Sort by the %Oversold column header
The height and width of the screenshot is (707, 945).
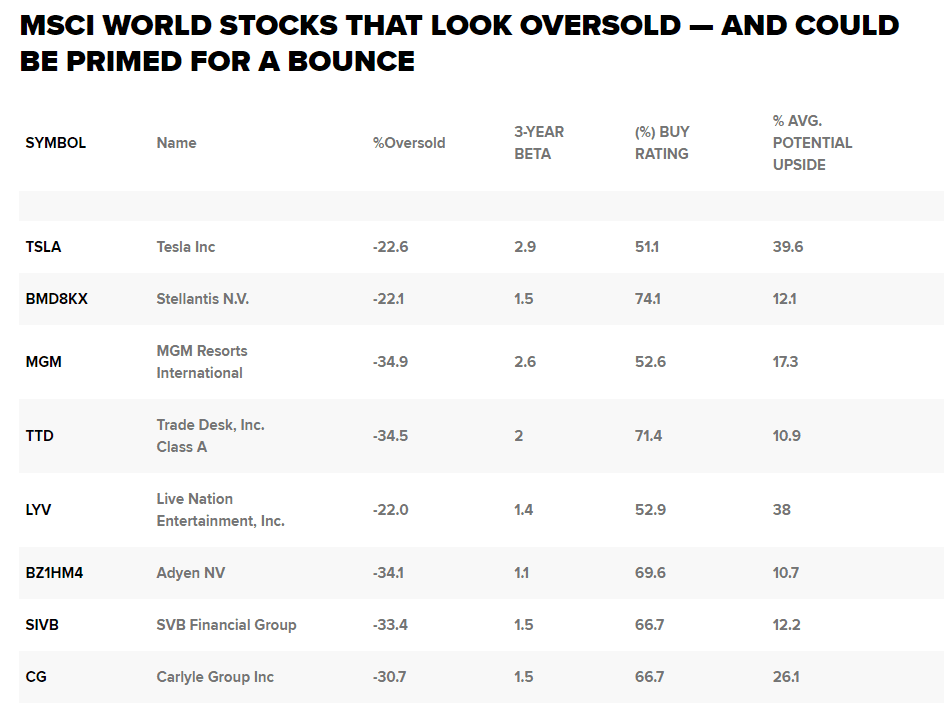[409, 143]
